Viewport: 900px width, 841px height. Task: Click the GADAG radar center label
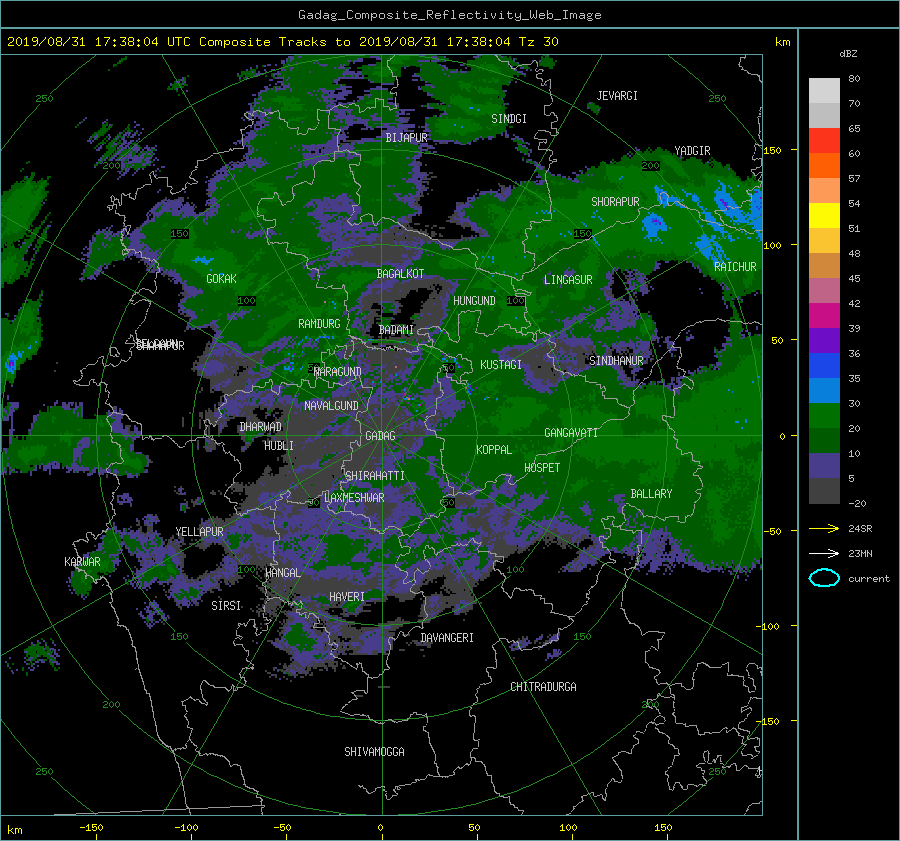[x=380, y=436]
